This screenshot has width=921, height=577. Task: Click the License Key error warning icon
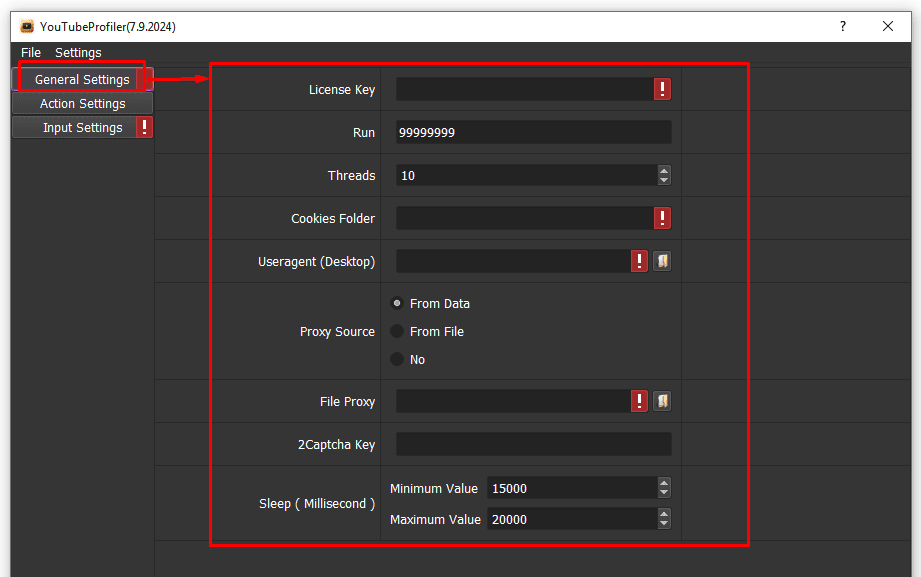click(662, 89)
